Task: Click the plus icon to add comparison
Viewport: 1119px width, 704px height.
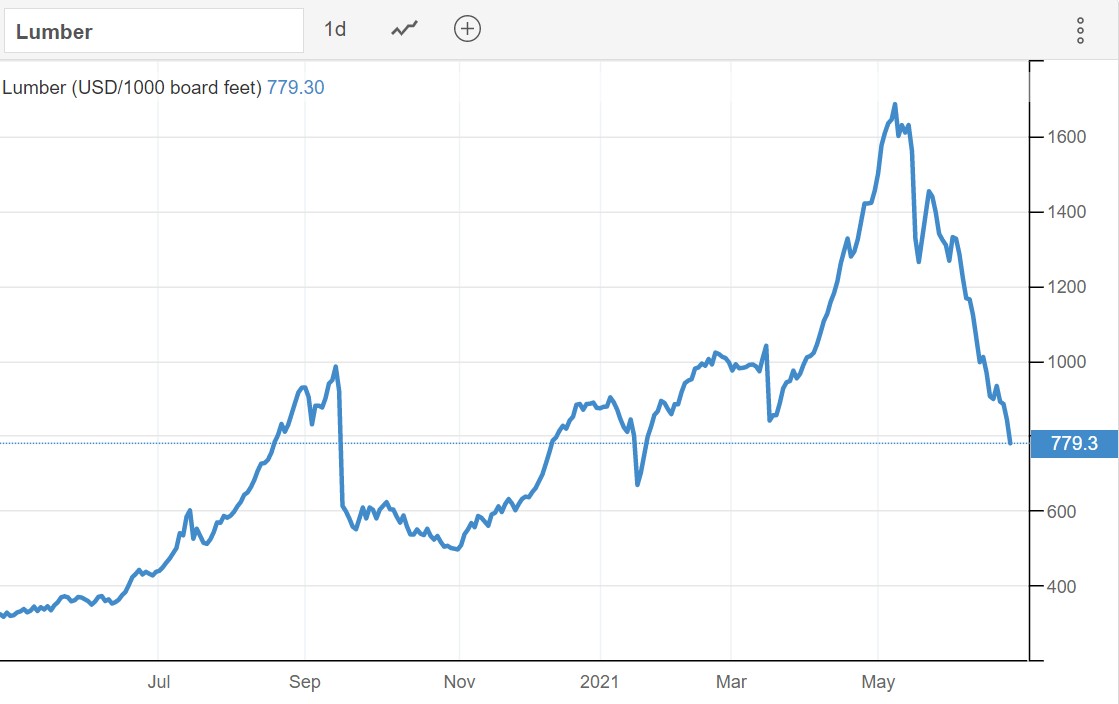Action: click(467, 29)
